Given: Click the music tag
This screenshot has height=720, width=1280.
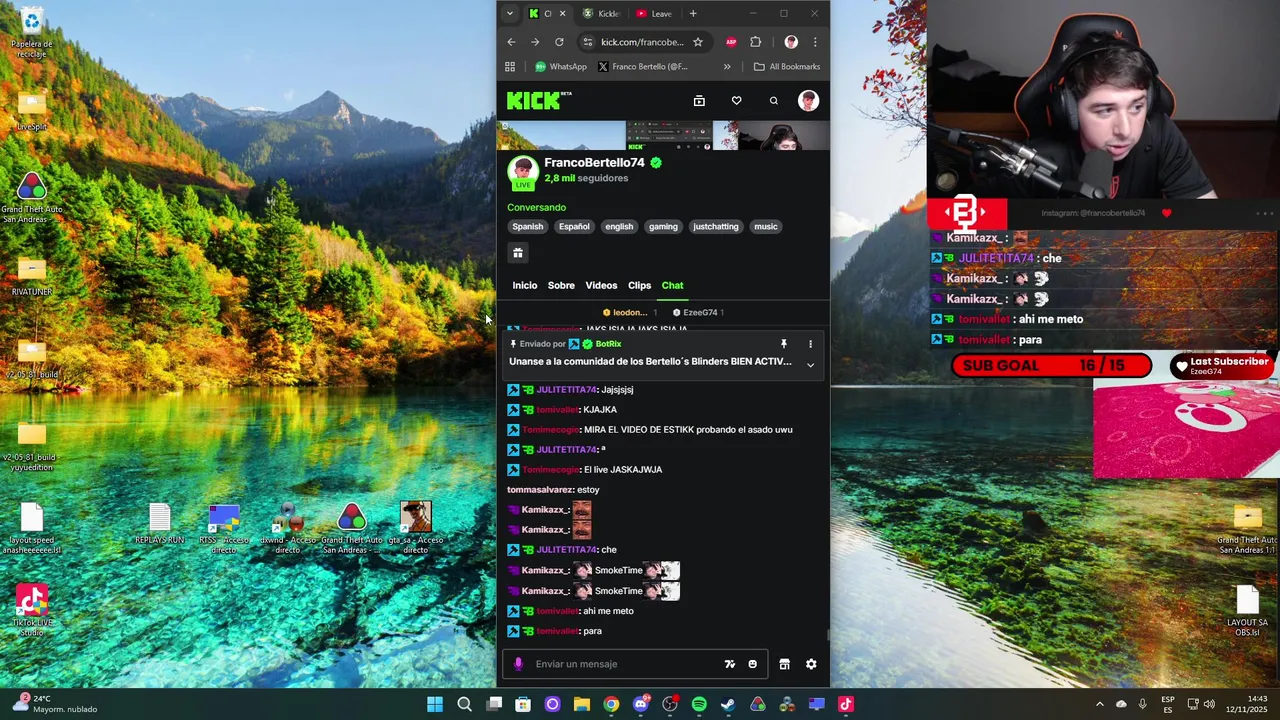Looking at the screenshot, I should coord(766,227).
